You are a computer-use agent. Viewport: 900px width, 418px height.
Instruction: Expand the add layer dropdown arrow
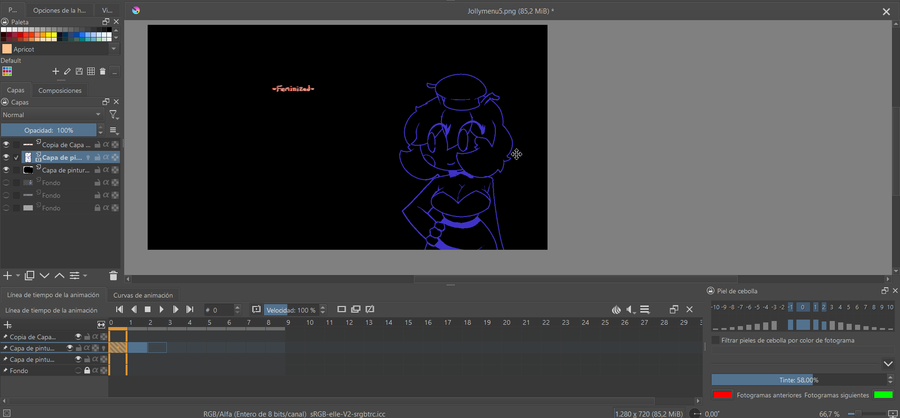click(x=18, y=276)
